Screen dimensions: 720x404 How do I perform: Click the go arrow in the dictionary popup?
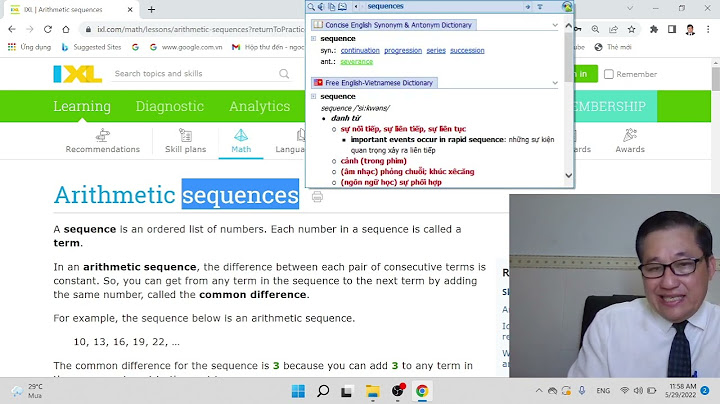pyautogui.click(x=528, y=6)
